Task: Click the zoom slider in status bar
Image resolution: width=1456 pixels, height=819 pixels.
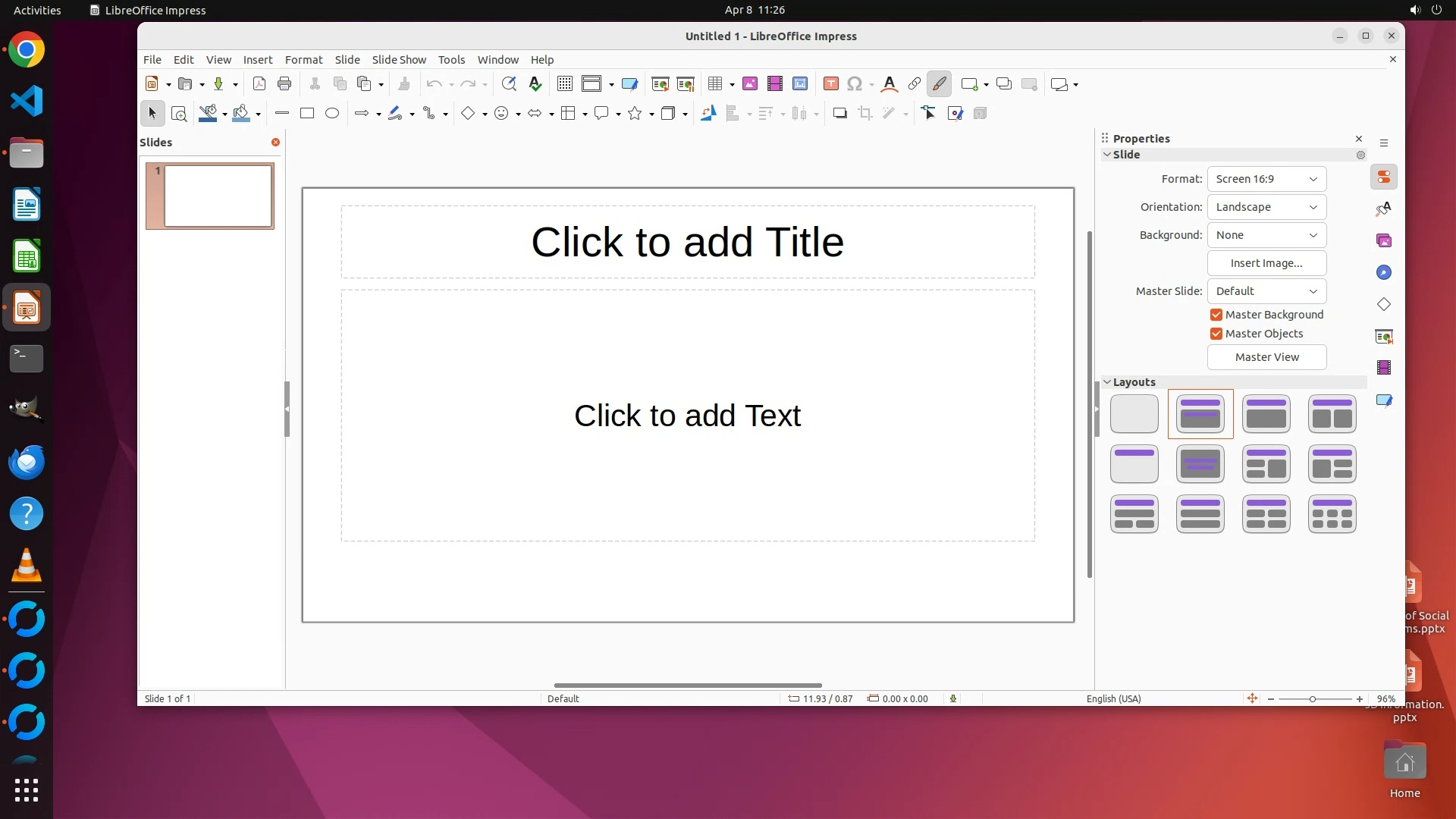Action: coord(1313,699)
